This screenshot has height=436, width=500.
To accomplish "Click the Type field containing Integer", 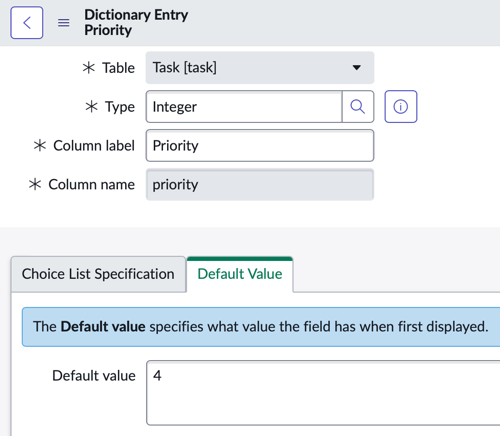I will pos(244,107).
